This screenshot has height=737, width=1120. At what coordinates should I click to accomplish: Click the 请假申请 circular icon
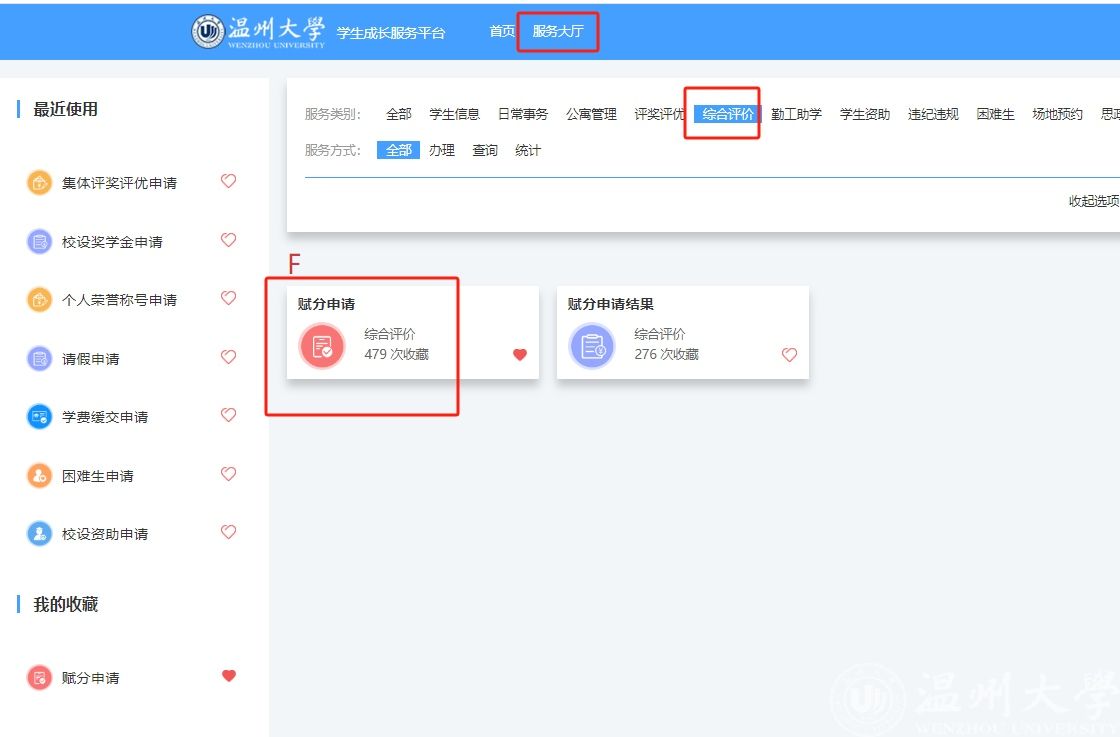[39, 358]
